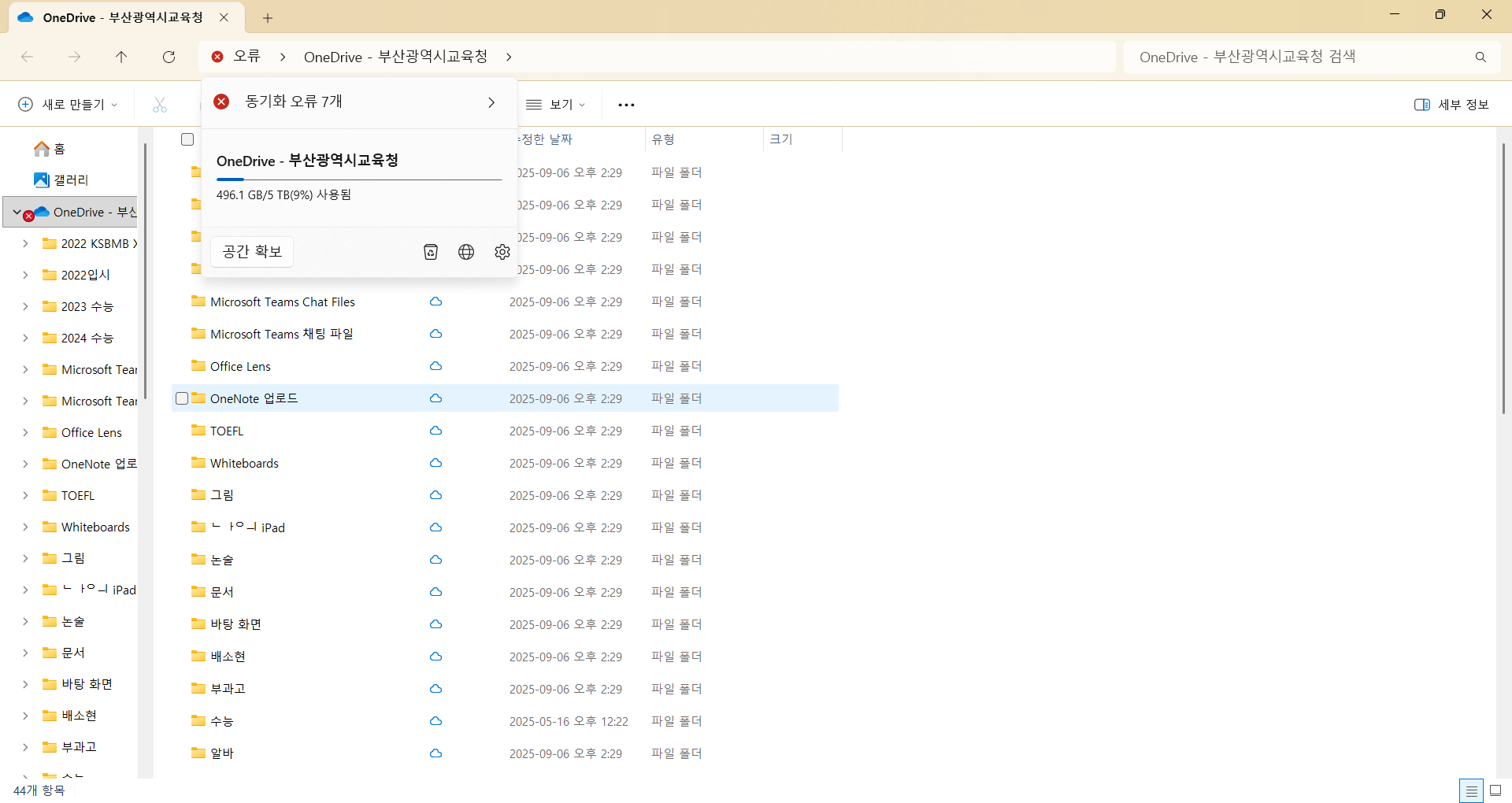Viewport: 1512px width, 803px height.
Task: Go up one folder level
Action: pyautogui.click(x=121, y=57)
